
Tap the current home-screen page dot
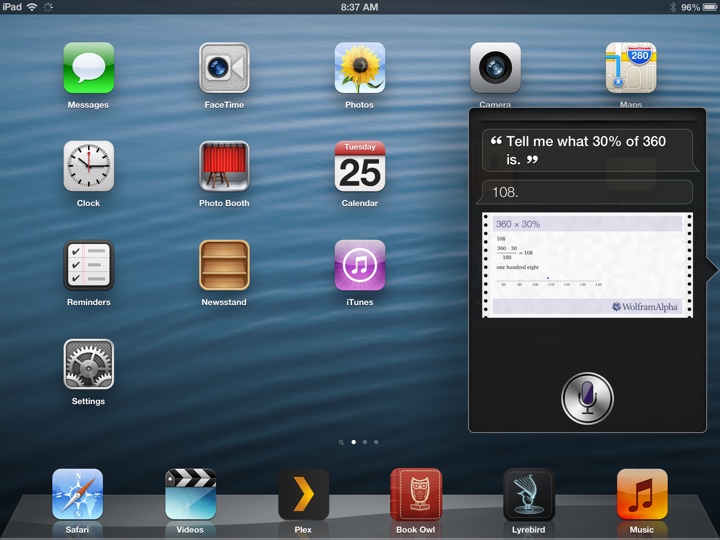354,442
